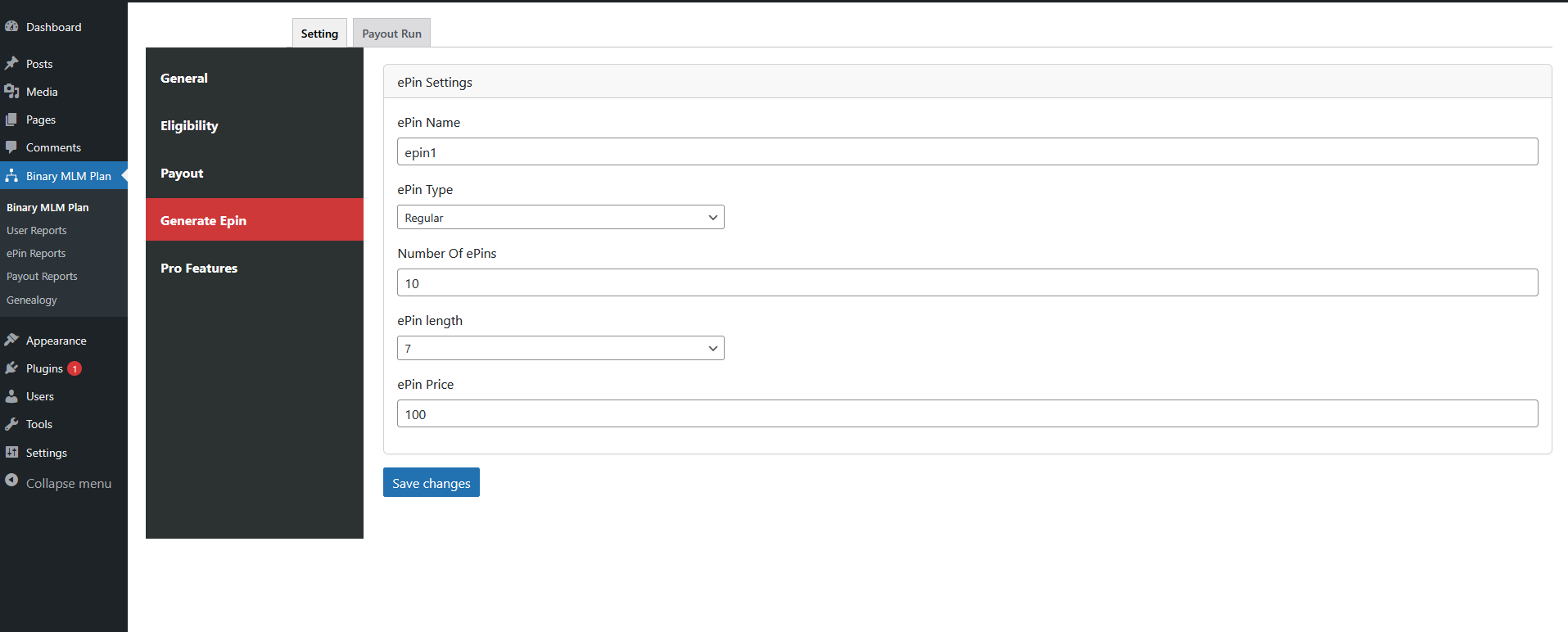The image size is (1568, 632).
Task: Click the Appearance paintbrush icon
Action: point(11,341)
